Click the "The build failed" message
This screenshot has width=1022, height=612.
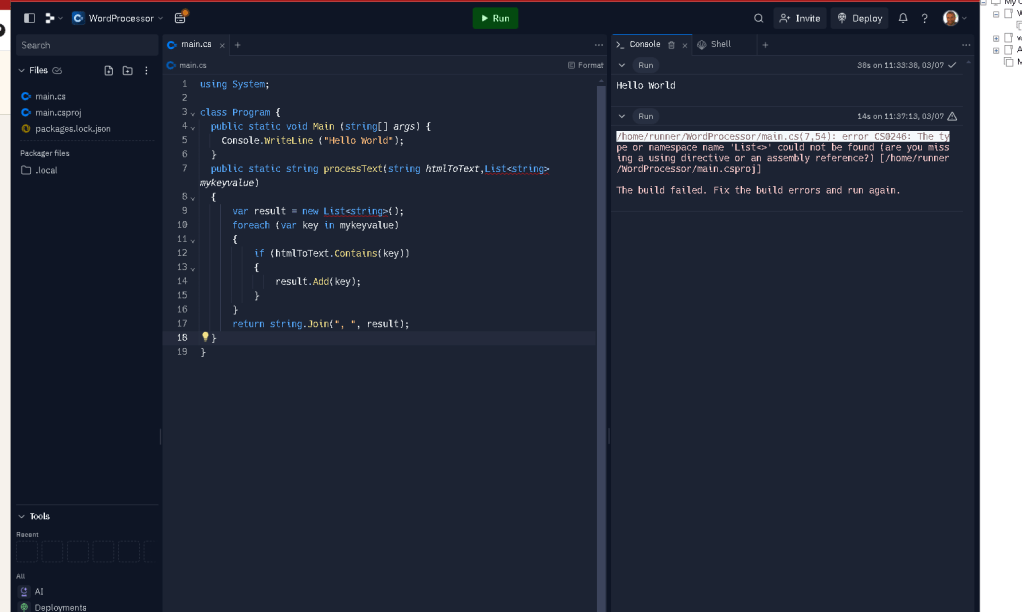[x=758, y=190]
